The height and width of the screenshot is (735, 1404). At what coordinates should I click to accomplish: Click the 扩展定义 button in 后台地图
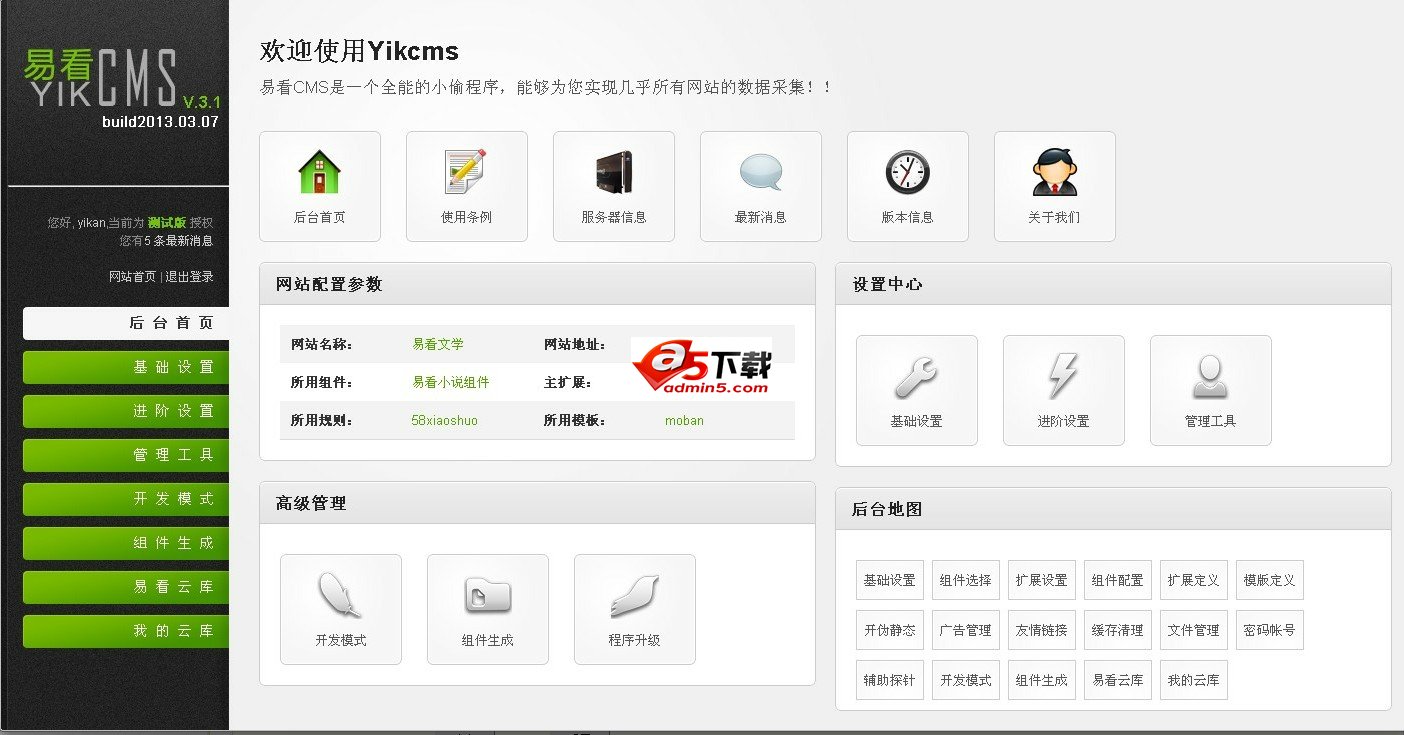pos(1194,580)
